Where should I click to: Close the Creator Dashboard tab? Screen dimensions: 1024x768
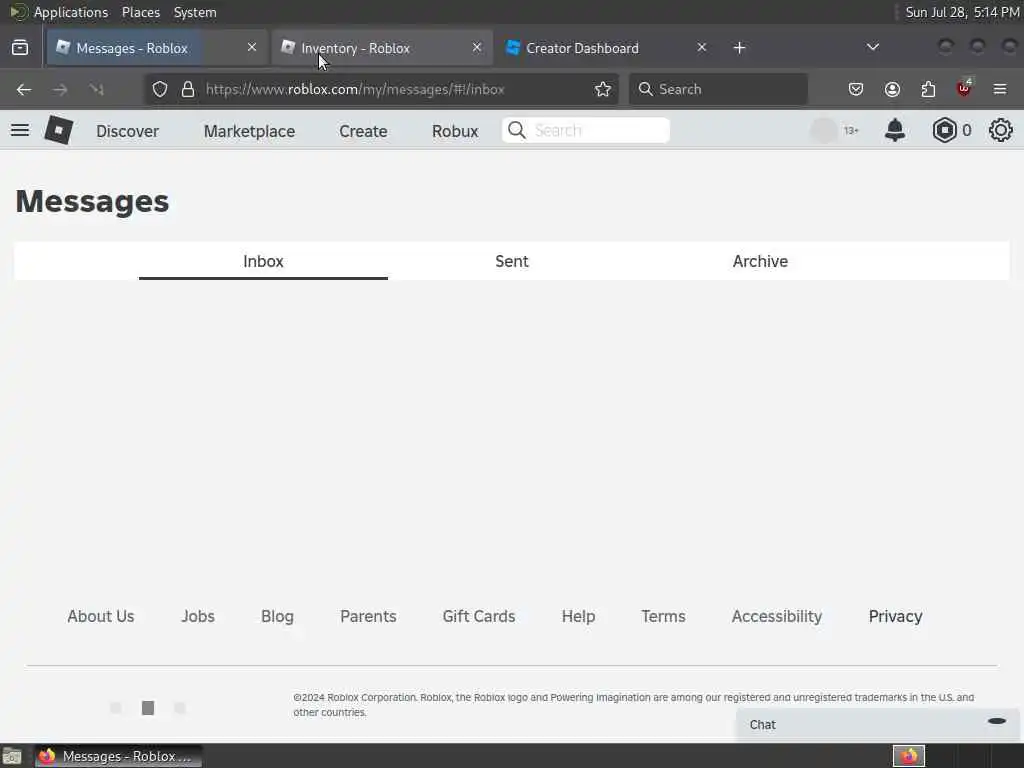click(701, 48)
